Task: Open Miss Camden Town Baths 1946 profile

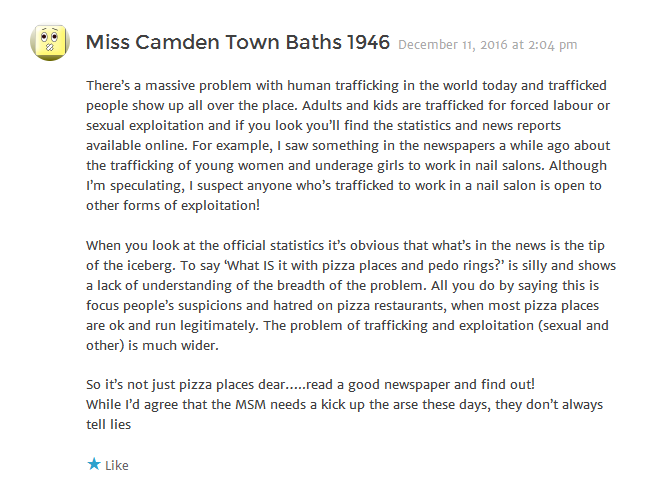Action: 238,42
